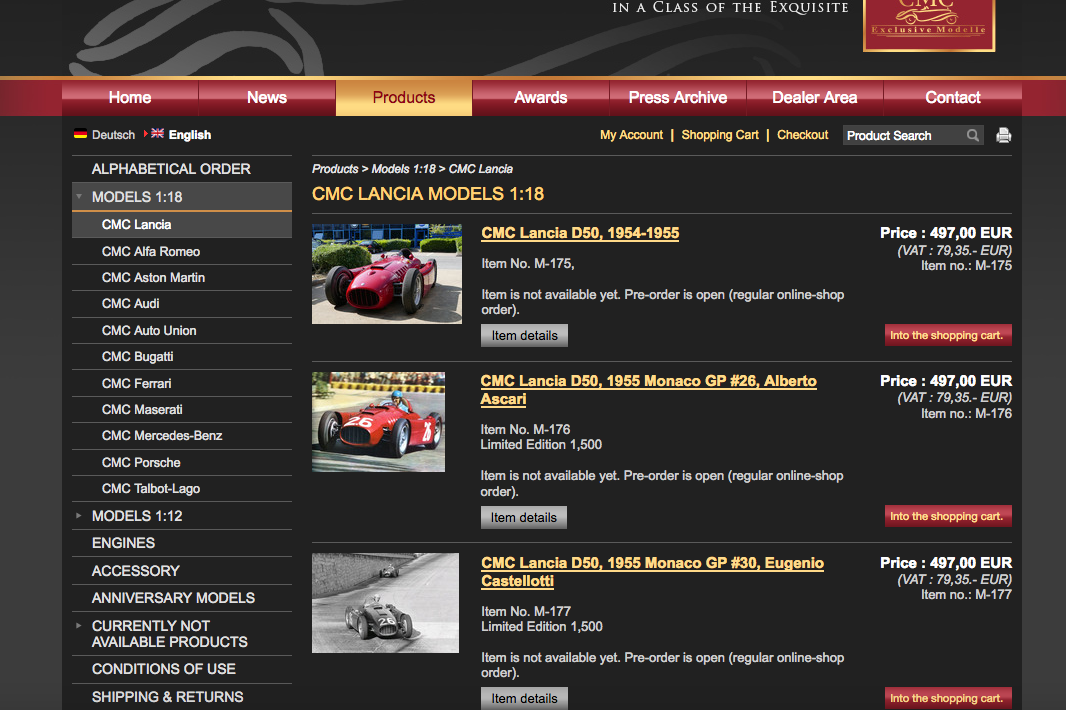Open the CMC Lancia D50 #30 Castellotti link
1066x710 pixels.
point(651,572)
